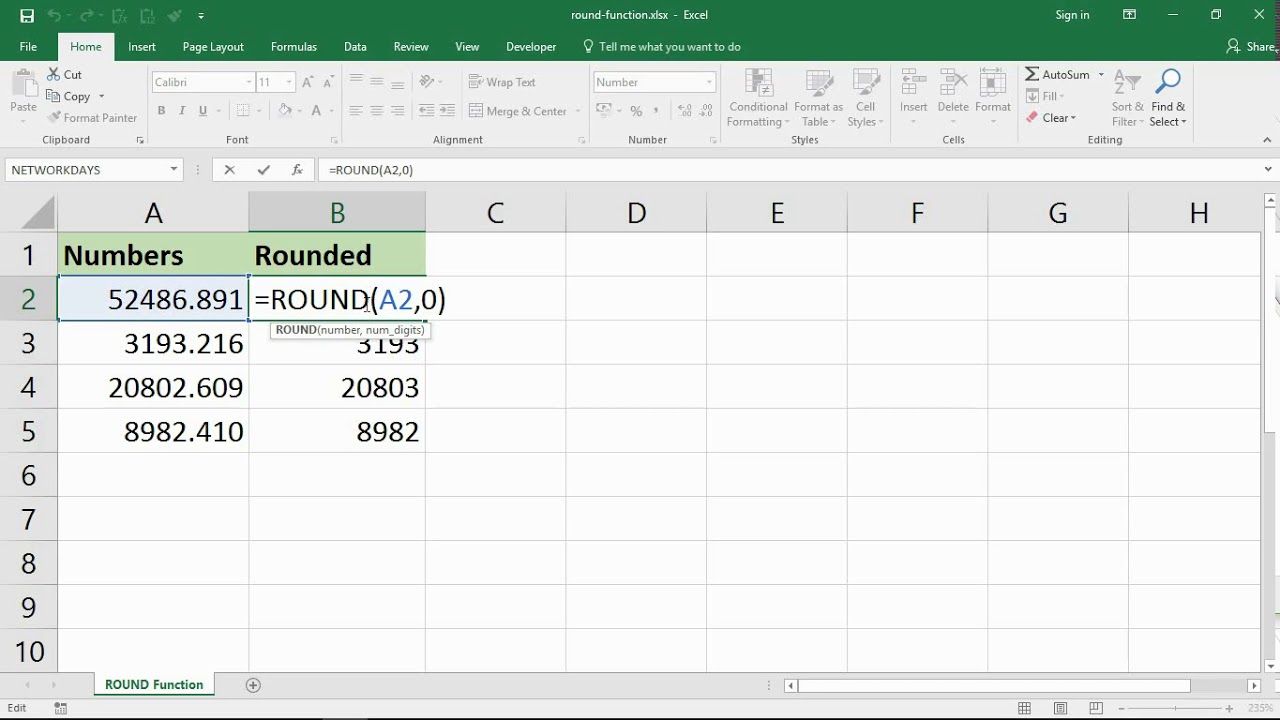Viewport: 1280px width, 720px height.
Task: Add a new sheet with the plus icon
Action: click(x=253, y=685)
